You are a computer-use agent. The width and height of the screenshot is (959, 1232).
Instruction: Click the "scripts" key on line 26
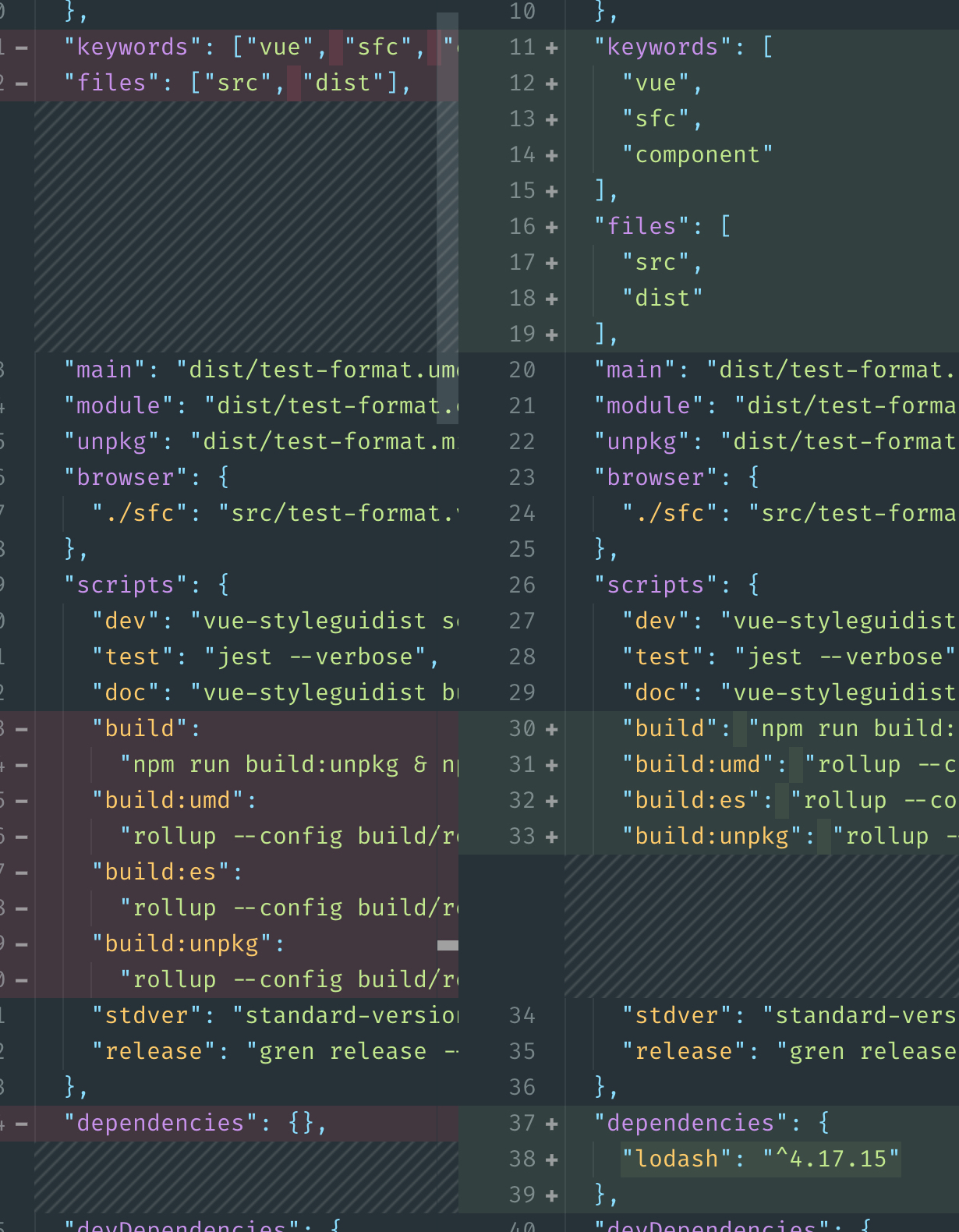click(656, 585)
